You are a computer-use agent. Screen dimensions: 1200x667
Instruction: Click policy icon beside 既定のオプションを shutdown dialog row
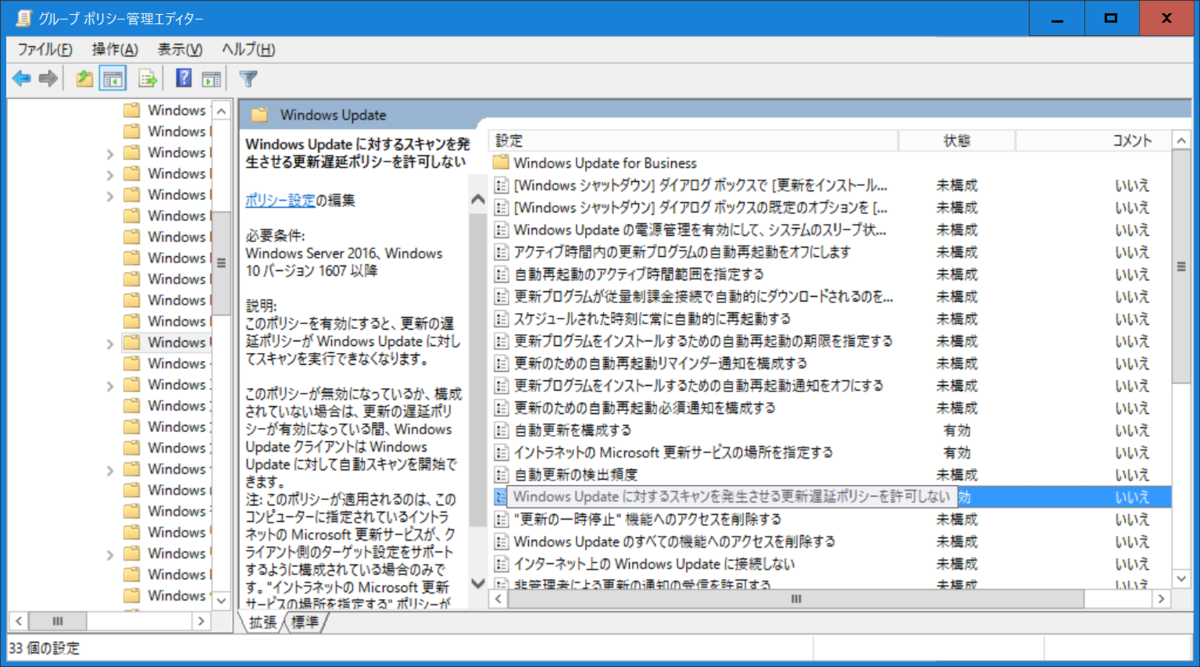pos(501,207)
